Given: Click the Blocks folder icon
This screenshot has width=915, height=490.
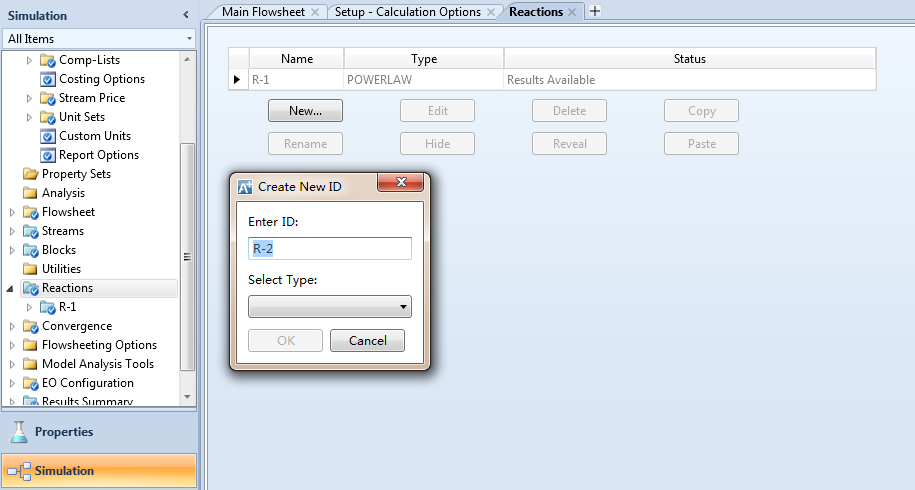Looking at the screenshot, I should click(30, 250).
